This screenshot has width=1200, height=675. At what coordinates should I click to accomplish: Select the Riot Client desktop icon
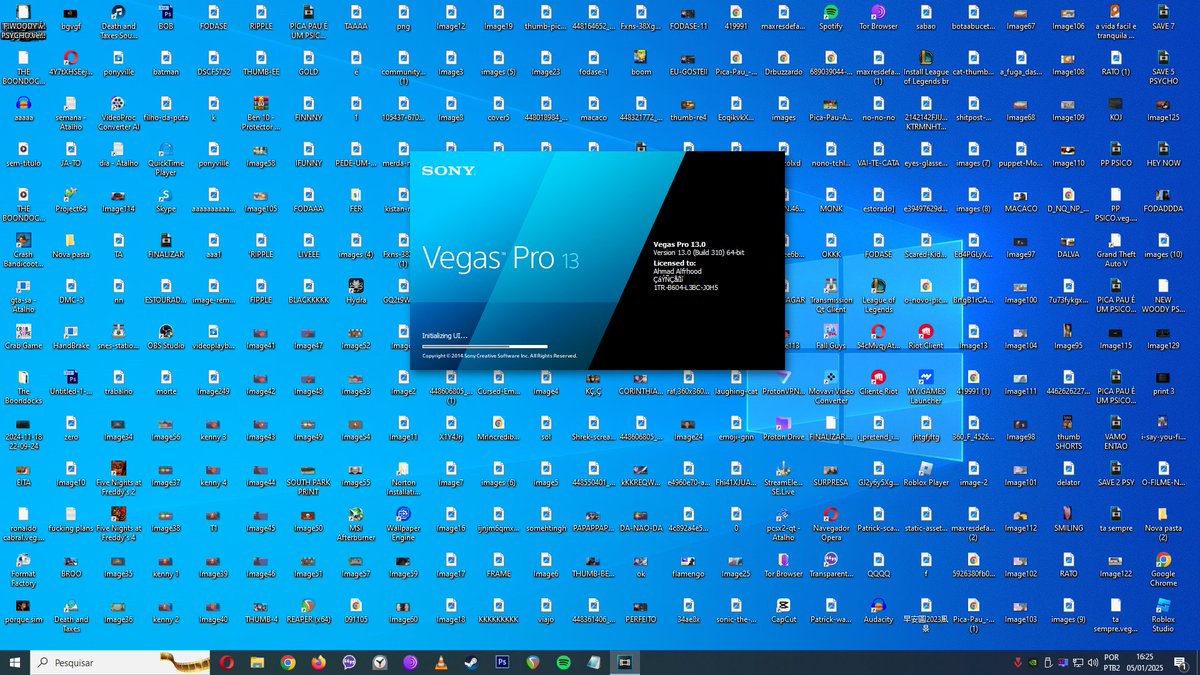(926, 337)
